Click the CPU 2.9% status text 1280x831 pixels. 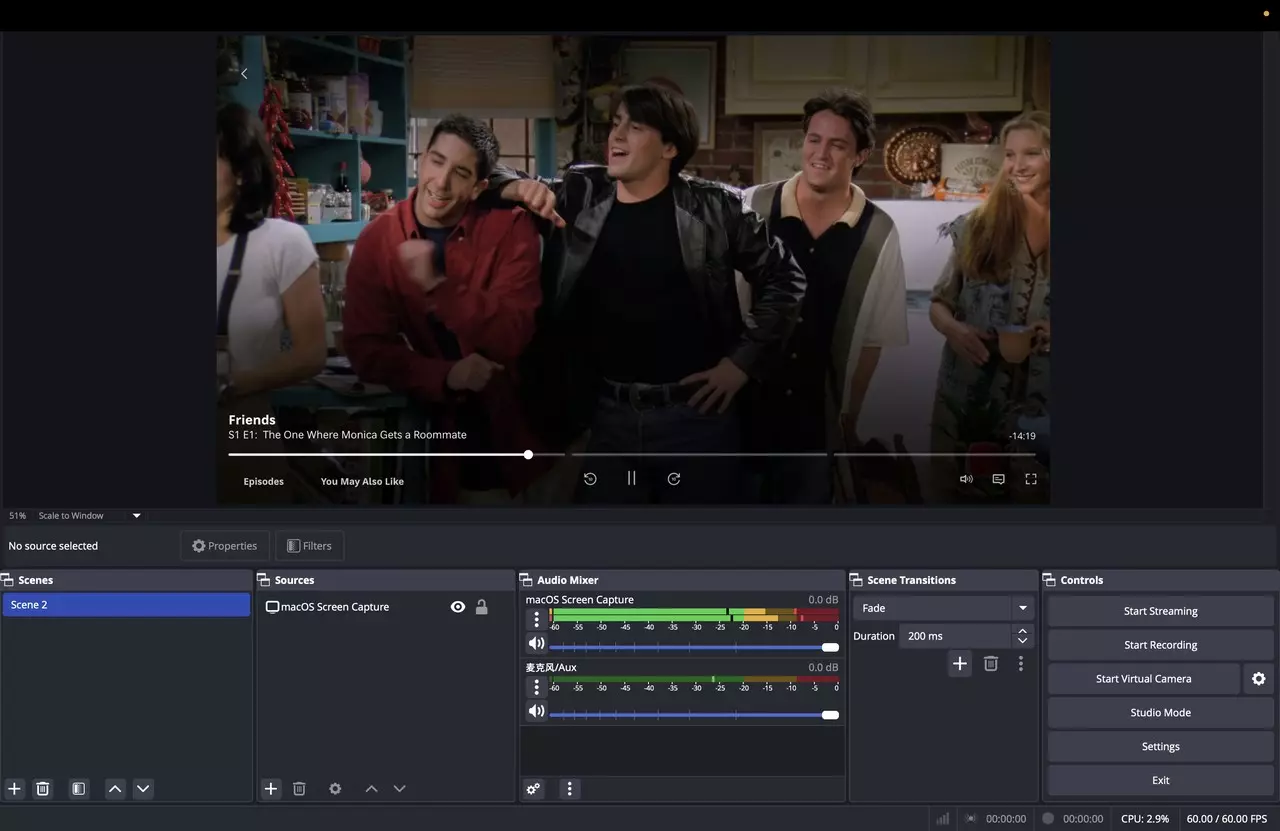coord(1145,819)
